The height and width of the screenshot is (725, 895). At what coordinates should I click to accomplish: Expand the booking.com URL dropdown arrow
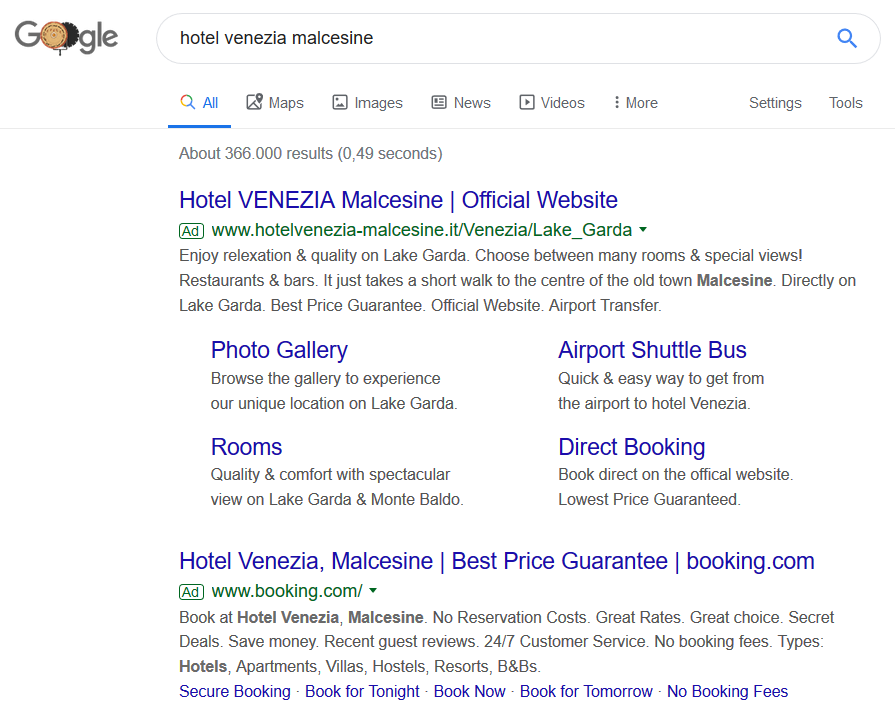372,590
